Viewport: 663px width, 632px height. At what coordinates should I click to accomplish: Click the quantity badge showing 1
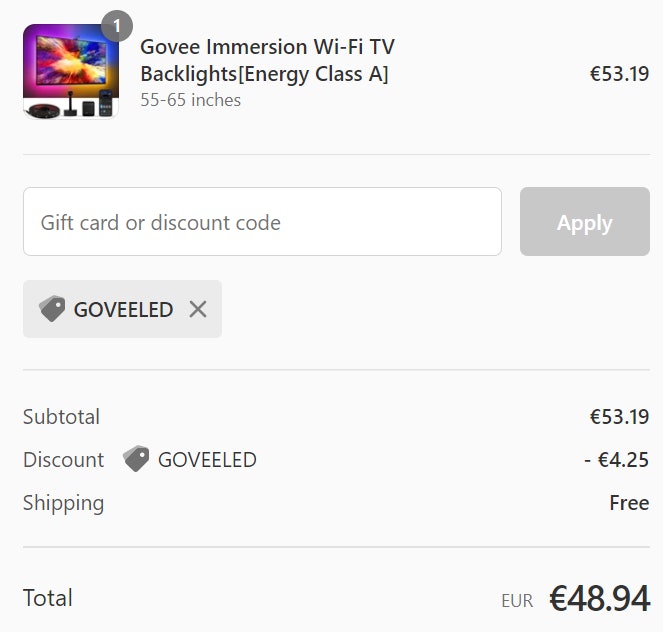tap(117, 25)
